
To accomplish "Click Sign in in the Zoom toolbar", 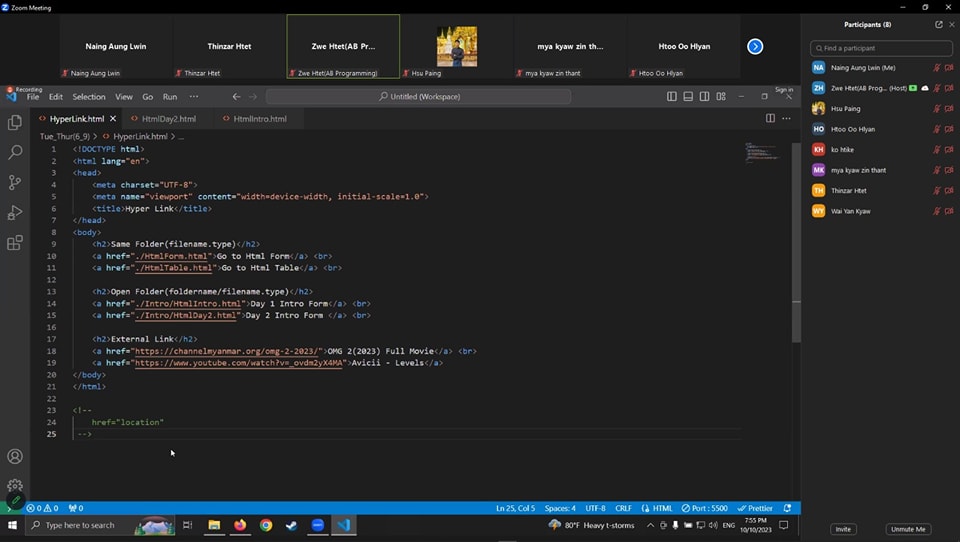I will [x=784, y=89].
